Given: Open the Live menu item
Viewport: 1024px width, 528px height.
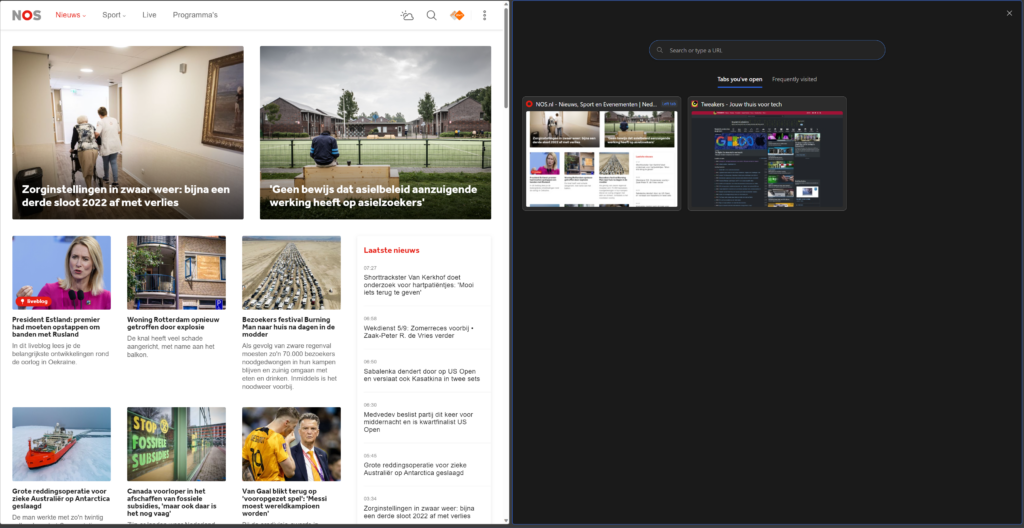Looking at the screenshot, I should coord(150,15).
